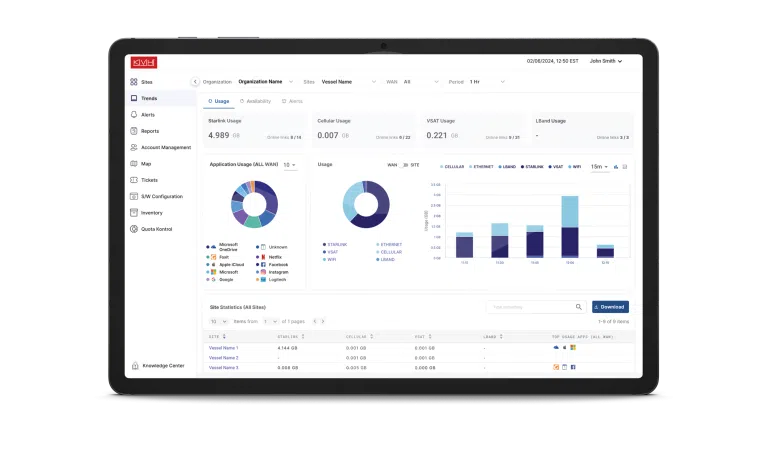Open the Sites sidebar icon
Viewport: 768px width, 462px height.
[x=134, y=82]
